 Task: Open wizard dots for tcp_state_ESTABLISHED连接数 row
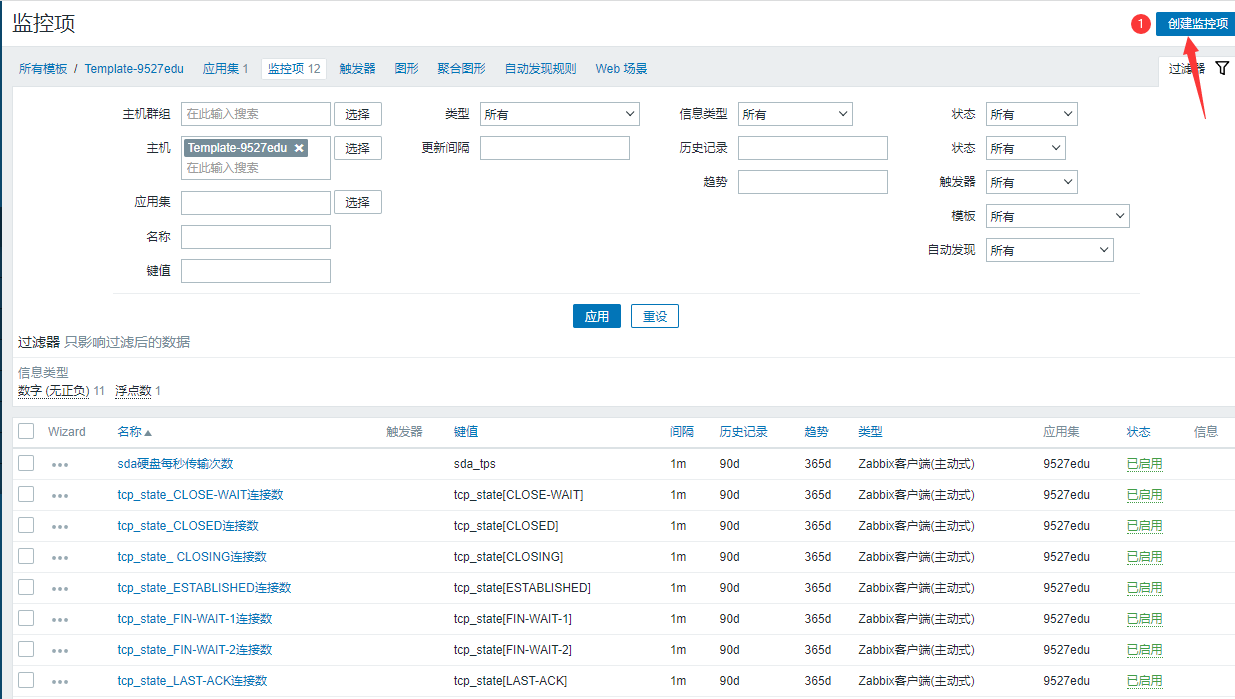click(x=60, y=589)
